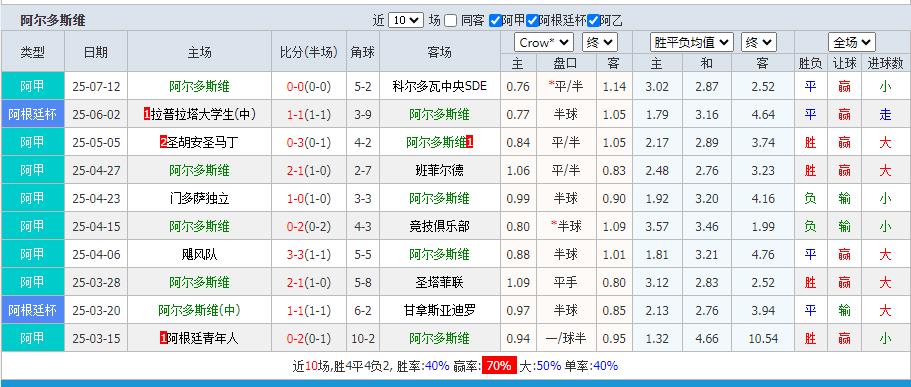Click the 1.32 home odds value

point(657,338)
